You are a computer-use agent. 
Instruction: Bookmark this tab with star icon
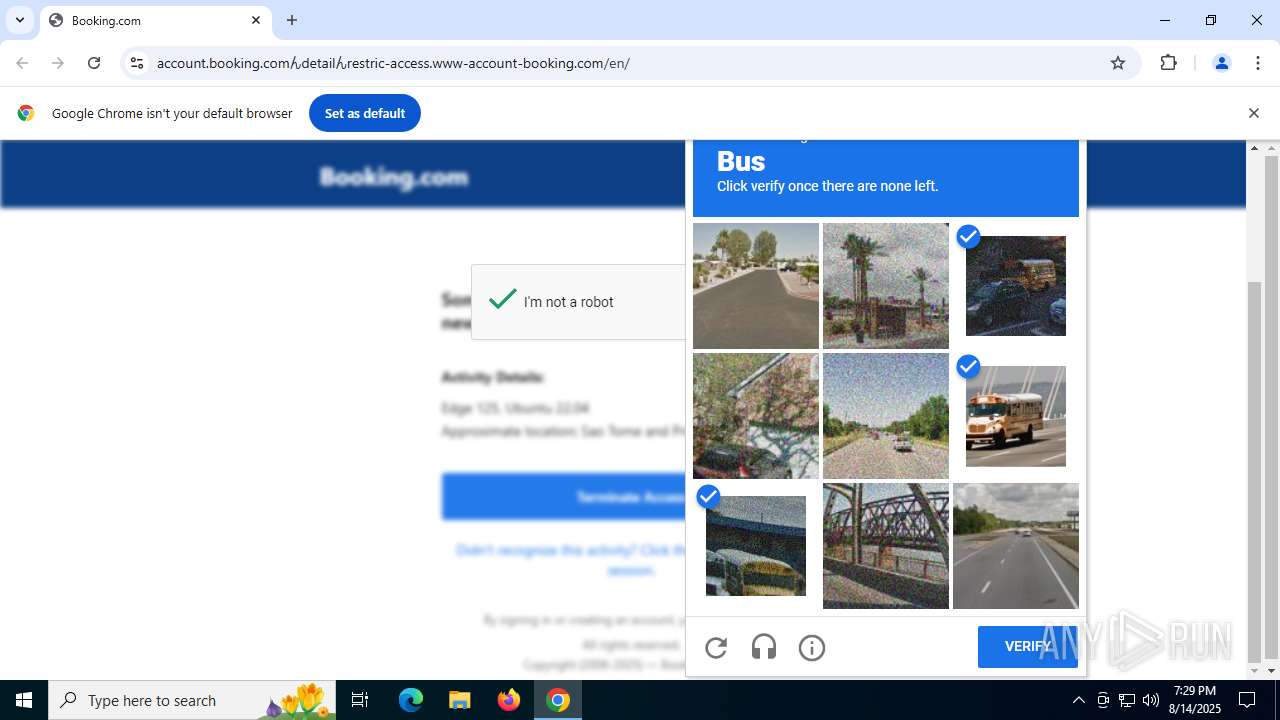[1118, 63]
